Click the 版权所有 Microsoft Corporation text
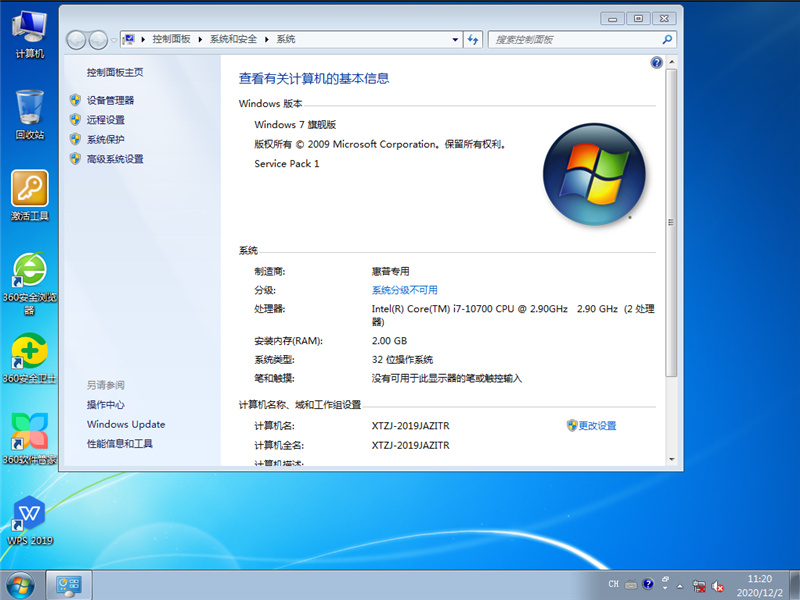 coord(380,144)
